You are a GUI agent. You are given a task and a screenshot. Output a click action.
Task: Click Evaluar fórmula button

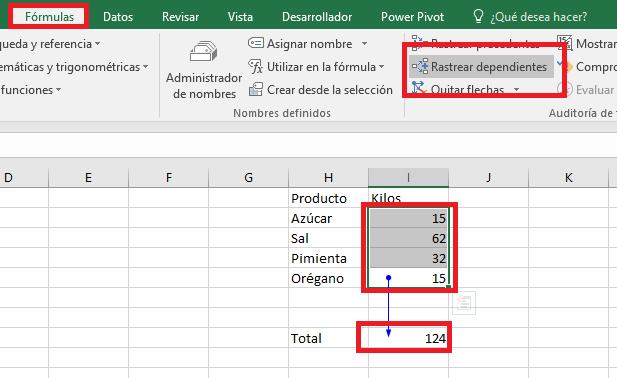586,90
